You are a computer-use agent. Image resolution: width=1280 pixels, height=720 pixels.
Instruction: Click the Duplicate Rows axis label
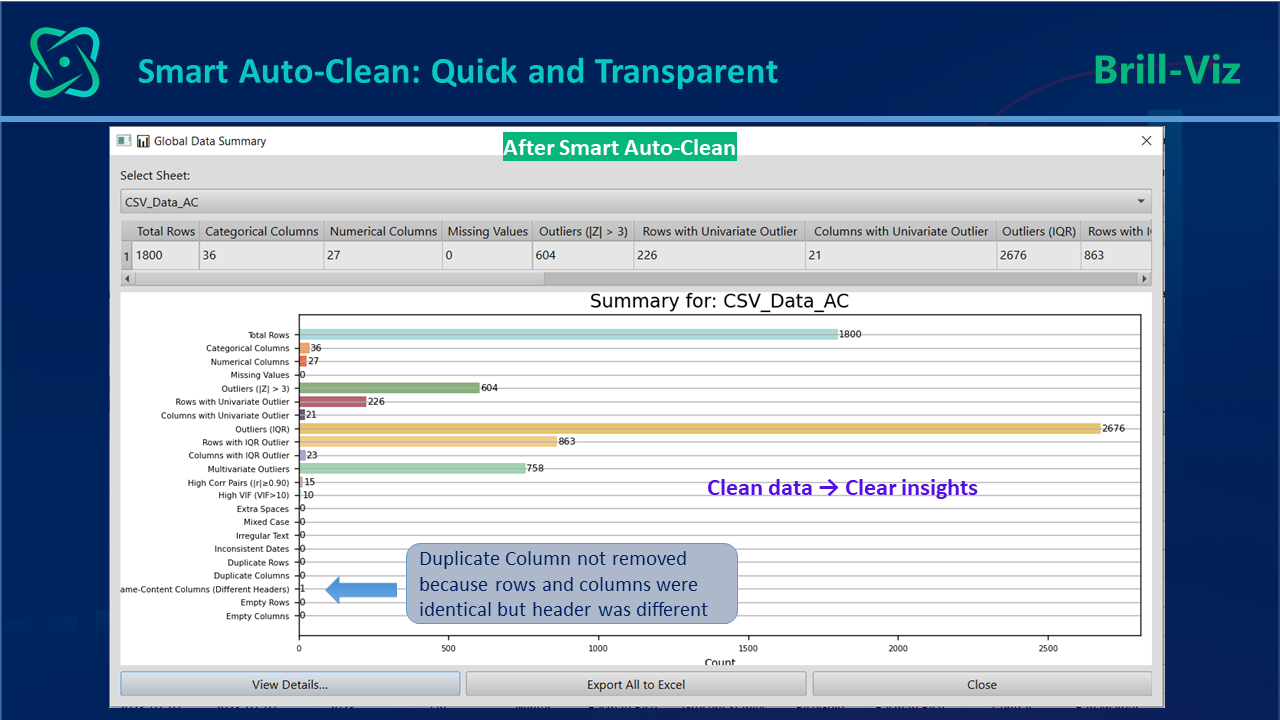[x=258, y=562]
